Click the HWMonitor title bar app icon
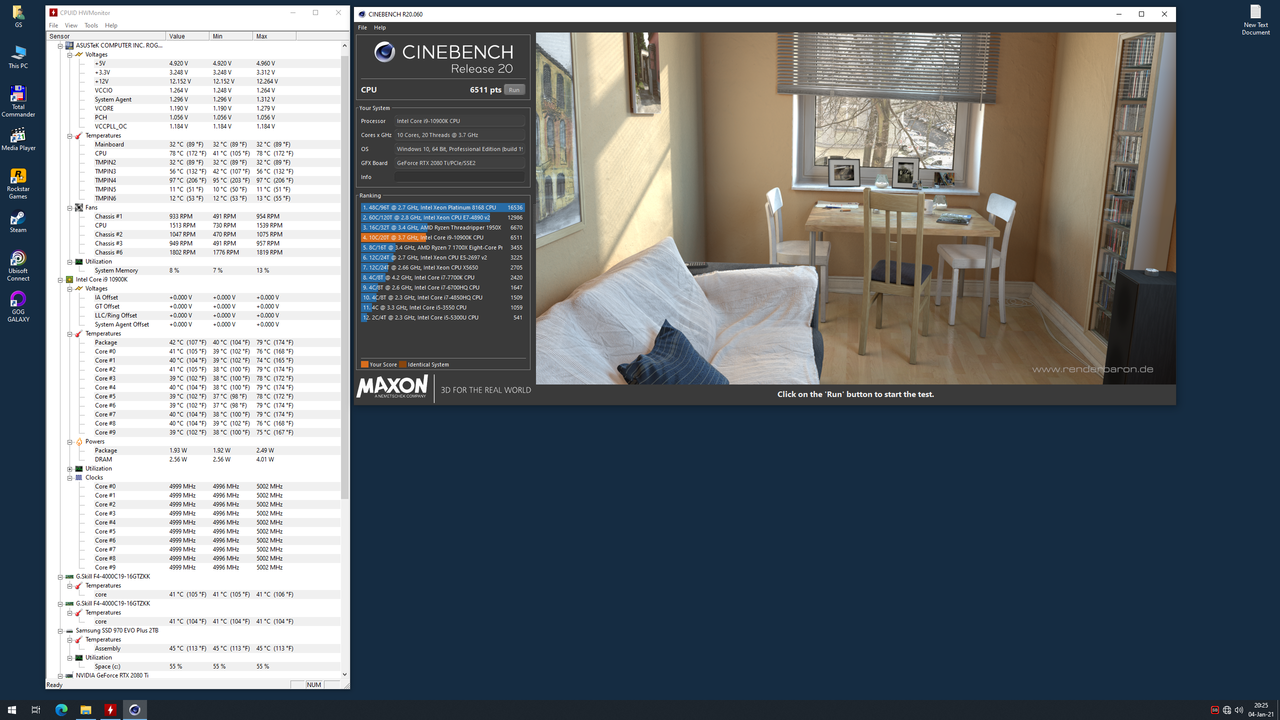 tap(53, 13)
